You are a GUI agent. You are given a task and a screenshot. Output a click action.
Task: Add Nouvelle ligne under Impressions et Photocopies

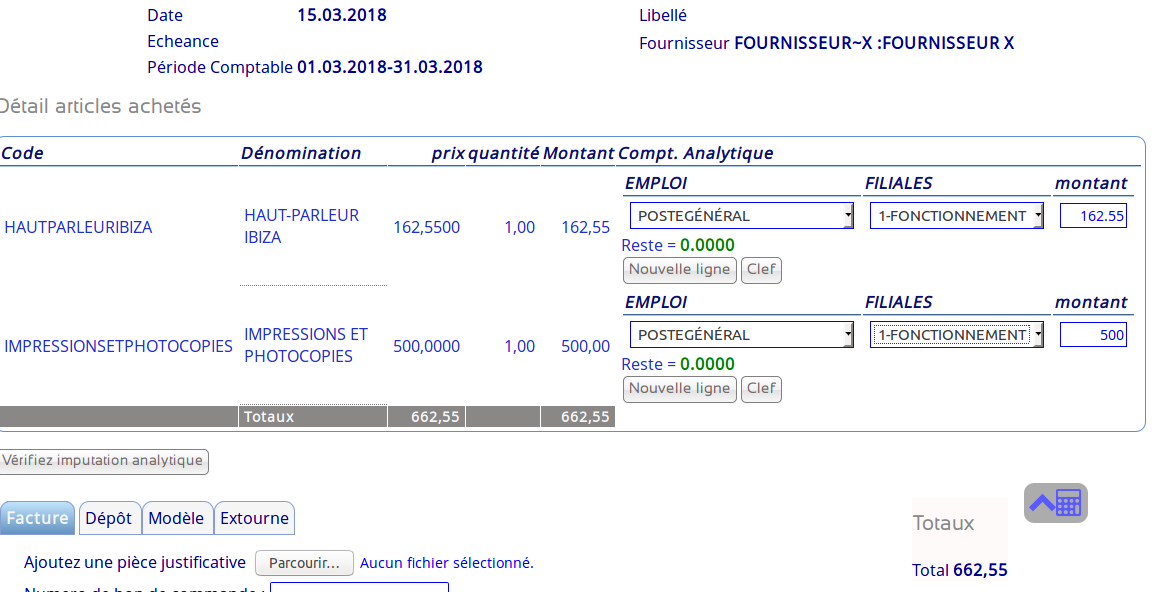pyautogui.click(x=679, y=389)
